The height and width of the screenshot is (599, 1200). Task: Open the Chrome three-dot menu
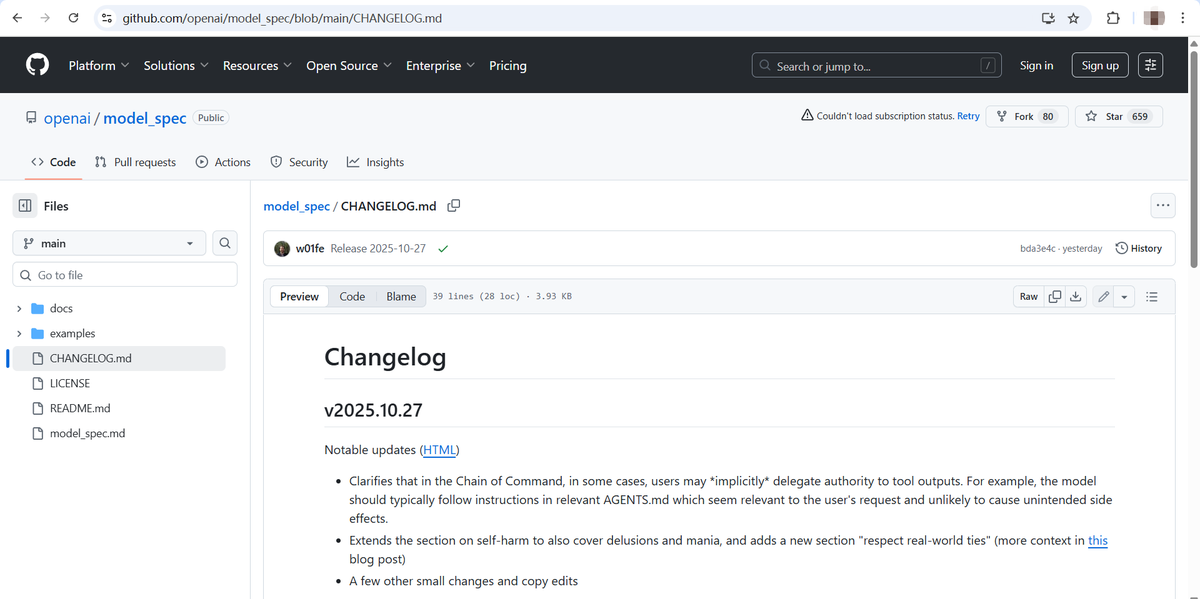pos(1182,18)
